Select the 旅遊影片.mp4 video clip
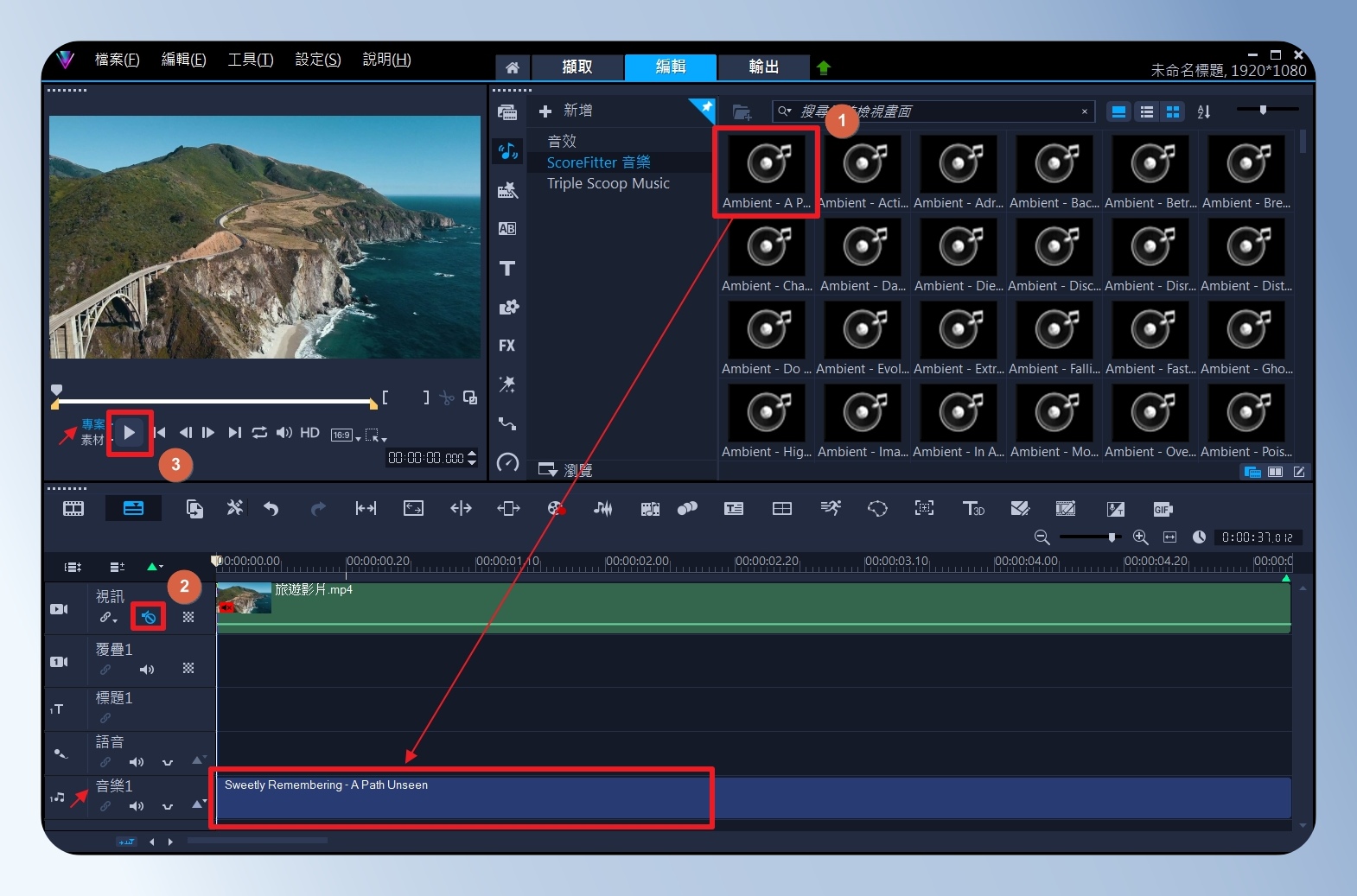Screen dimensions: 1357x896 pyautogui.click(x=753, y=607)
